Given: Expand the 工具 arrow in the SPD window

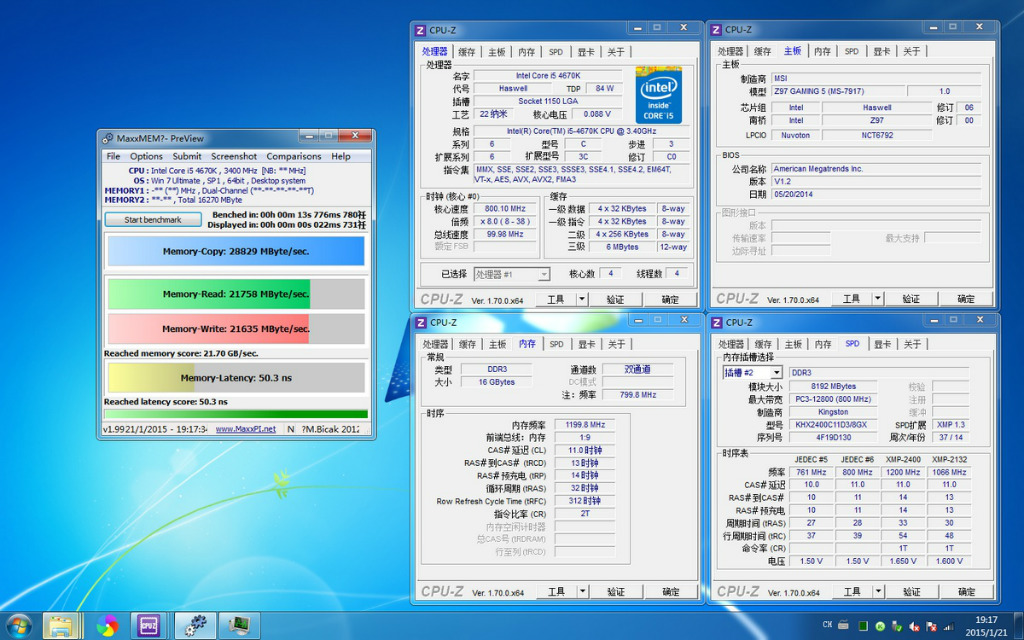Looking at the screenshot, I should pos(878,592).
